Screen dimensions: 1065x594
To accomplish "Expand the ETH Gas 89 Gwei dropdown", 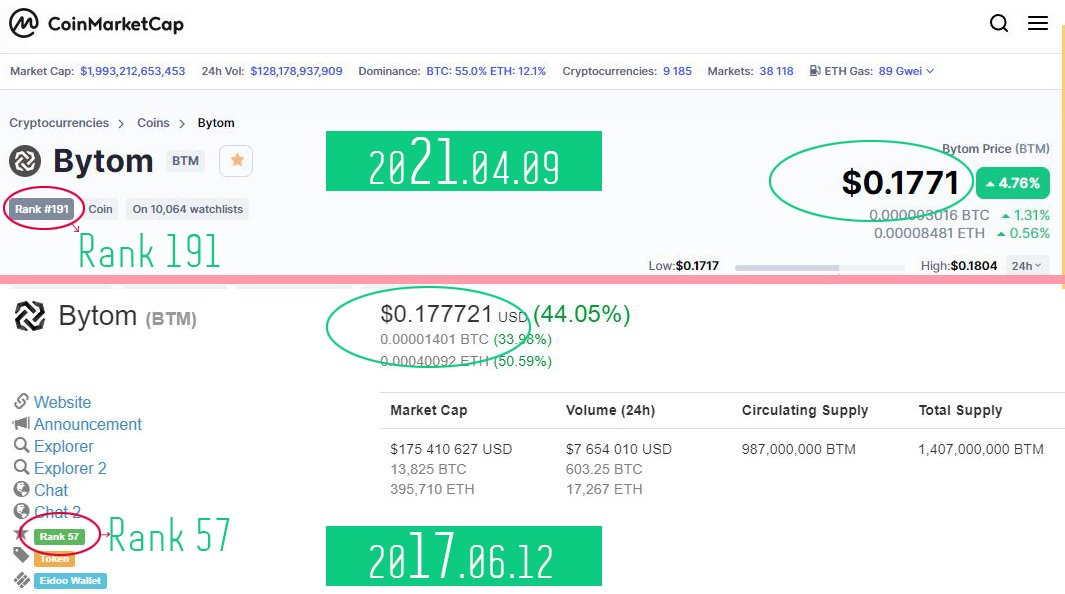I will click(x=930, y=71).
